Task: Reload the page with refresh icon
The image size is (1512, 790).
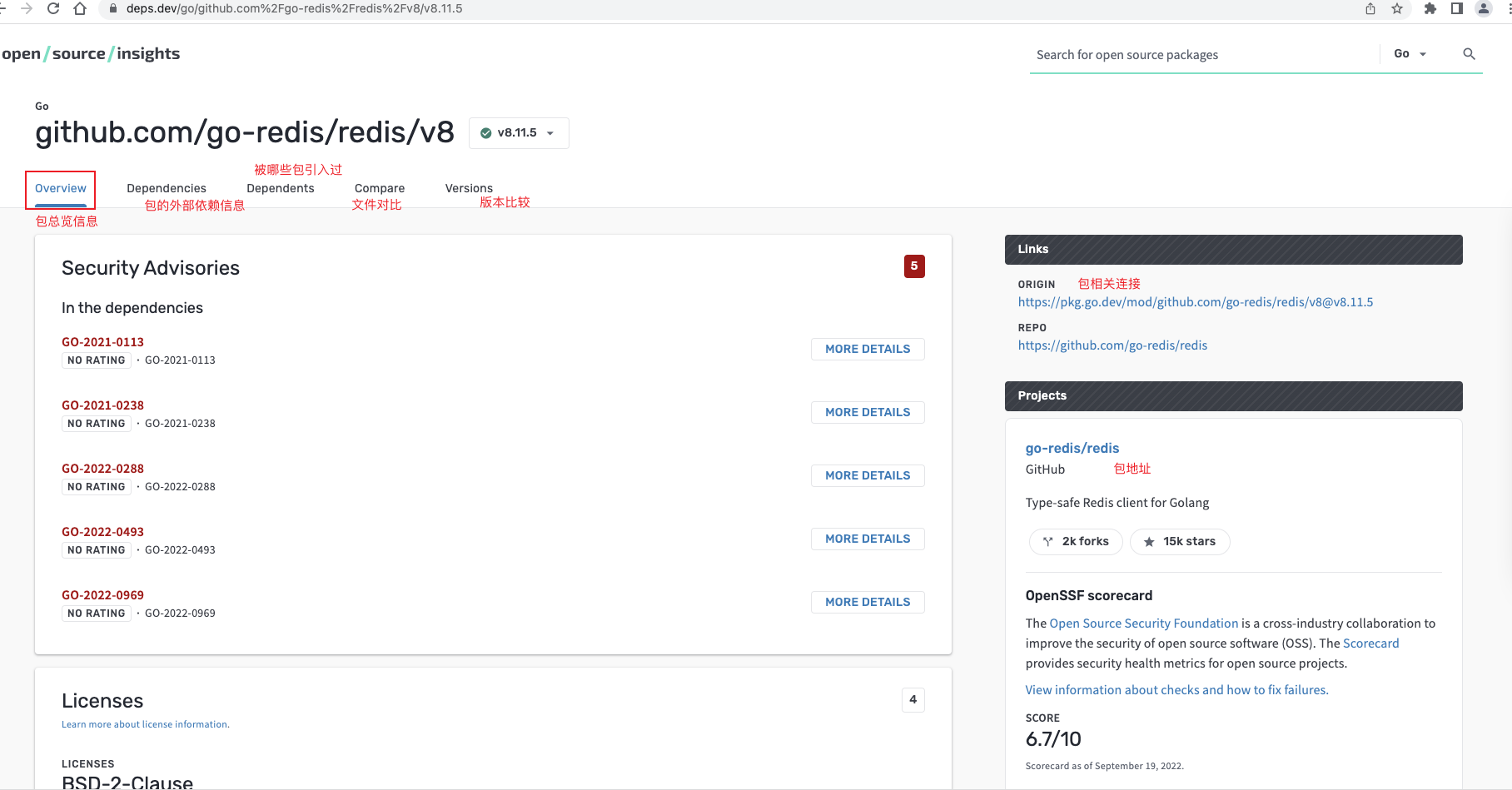Action: tap(53, 8)
